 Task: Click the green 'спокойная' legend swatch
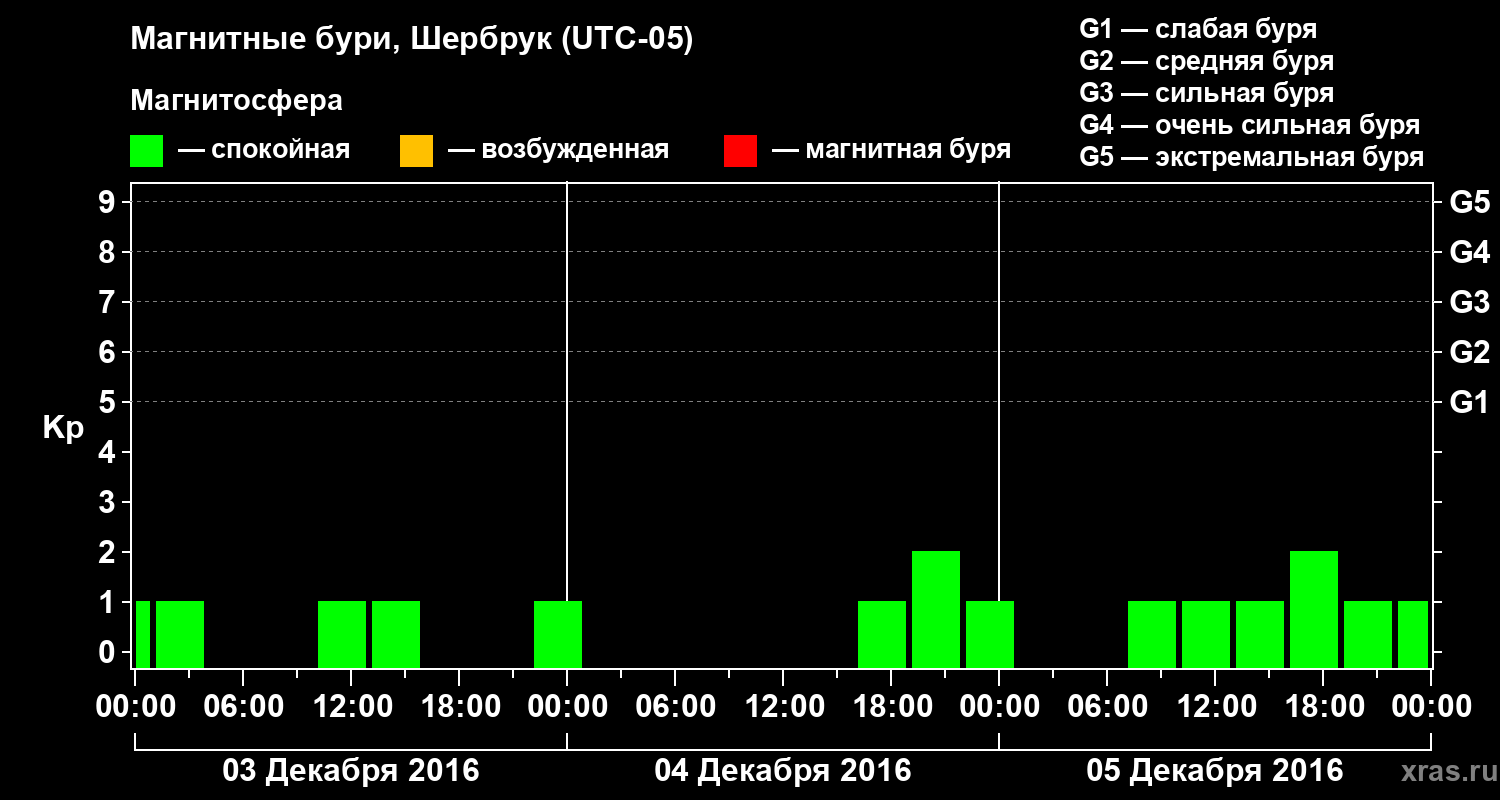[x=147, y=151]
